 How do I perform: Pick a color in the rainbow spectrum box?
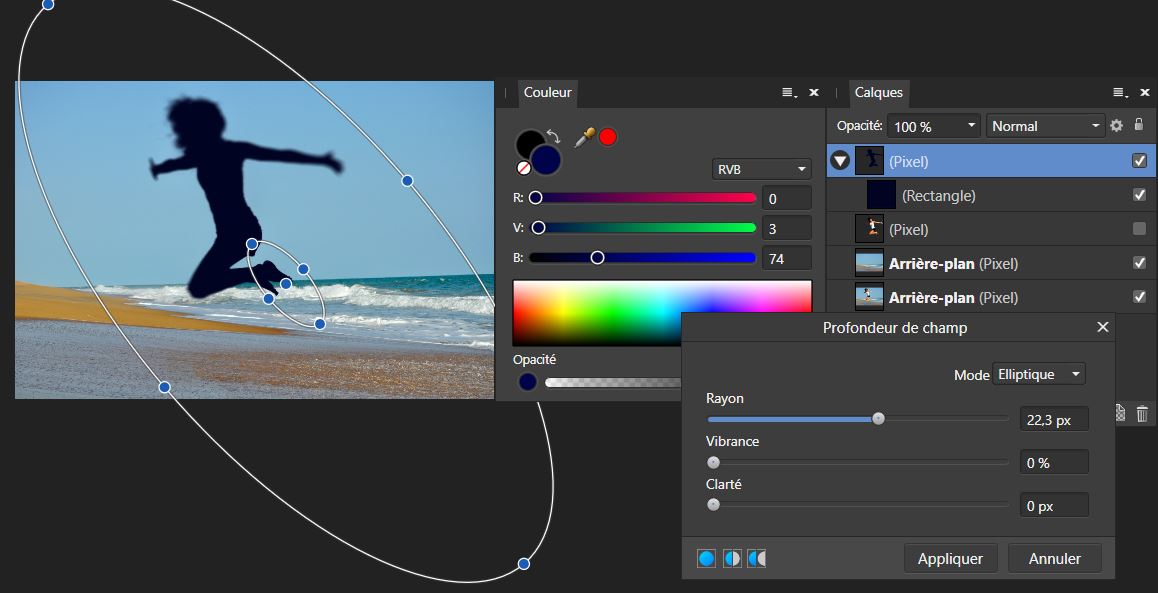tap(662, 312)
